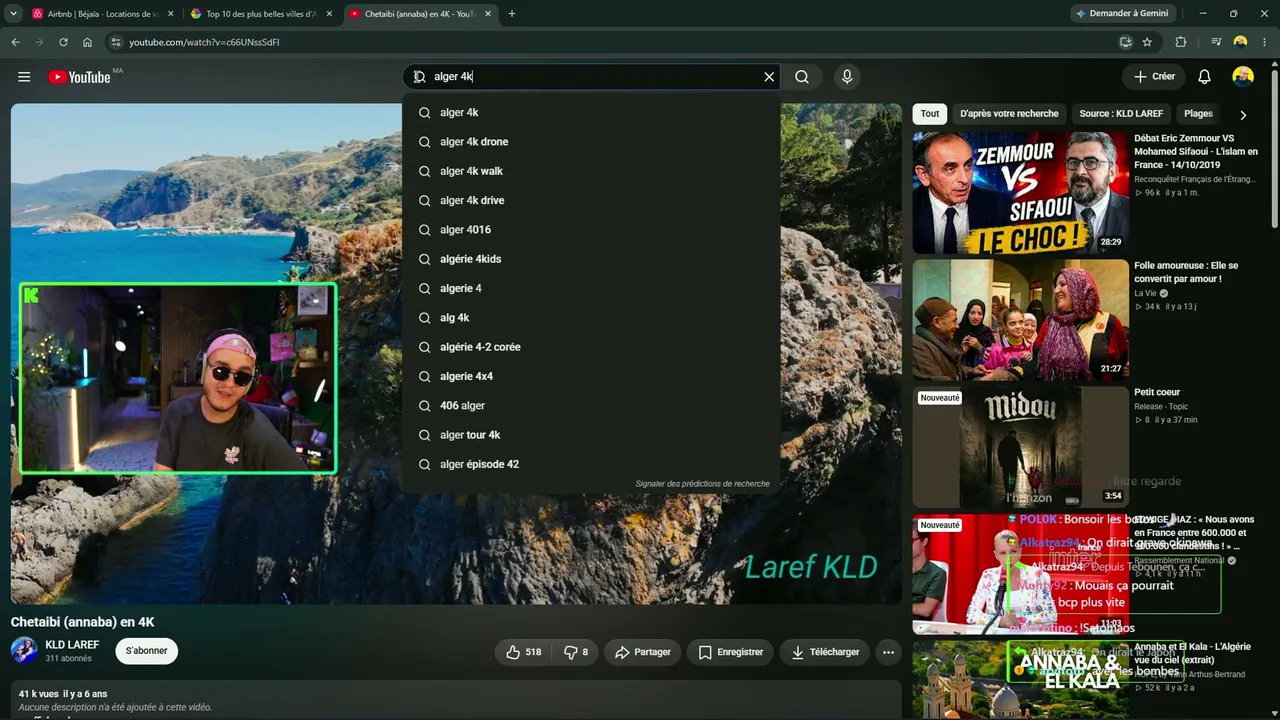
Task: Open the browser home page
Action: coord(87,42)
